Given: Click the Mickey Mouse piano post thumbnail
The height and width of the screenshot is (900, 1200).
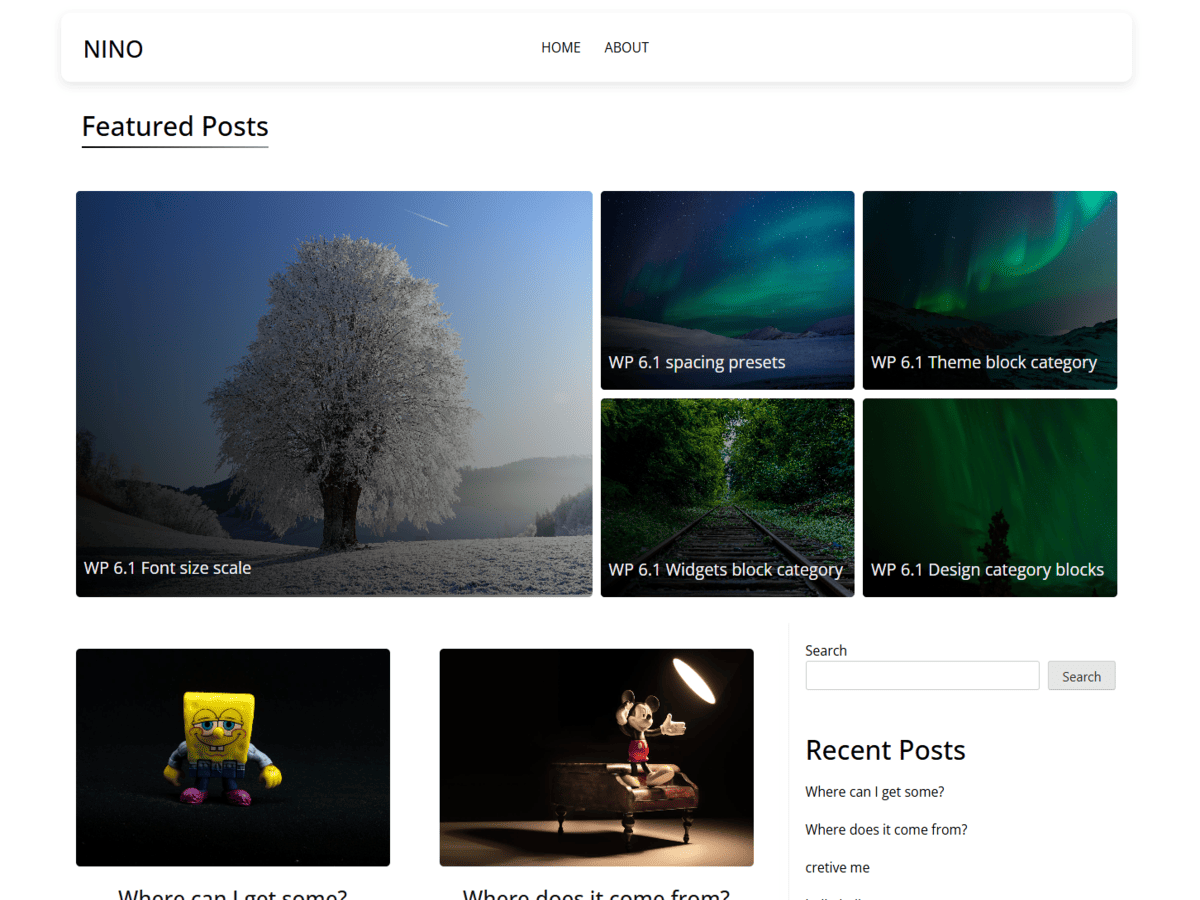Looking at the screenshot, I should click(596, 757).
